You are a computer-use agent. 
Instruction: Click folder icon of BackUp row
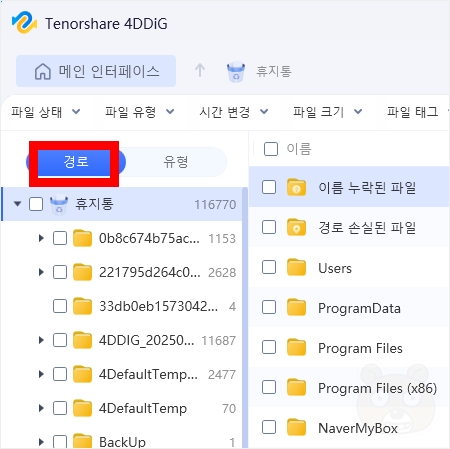click(82, 441)
